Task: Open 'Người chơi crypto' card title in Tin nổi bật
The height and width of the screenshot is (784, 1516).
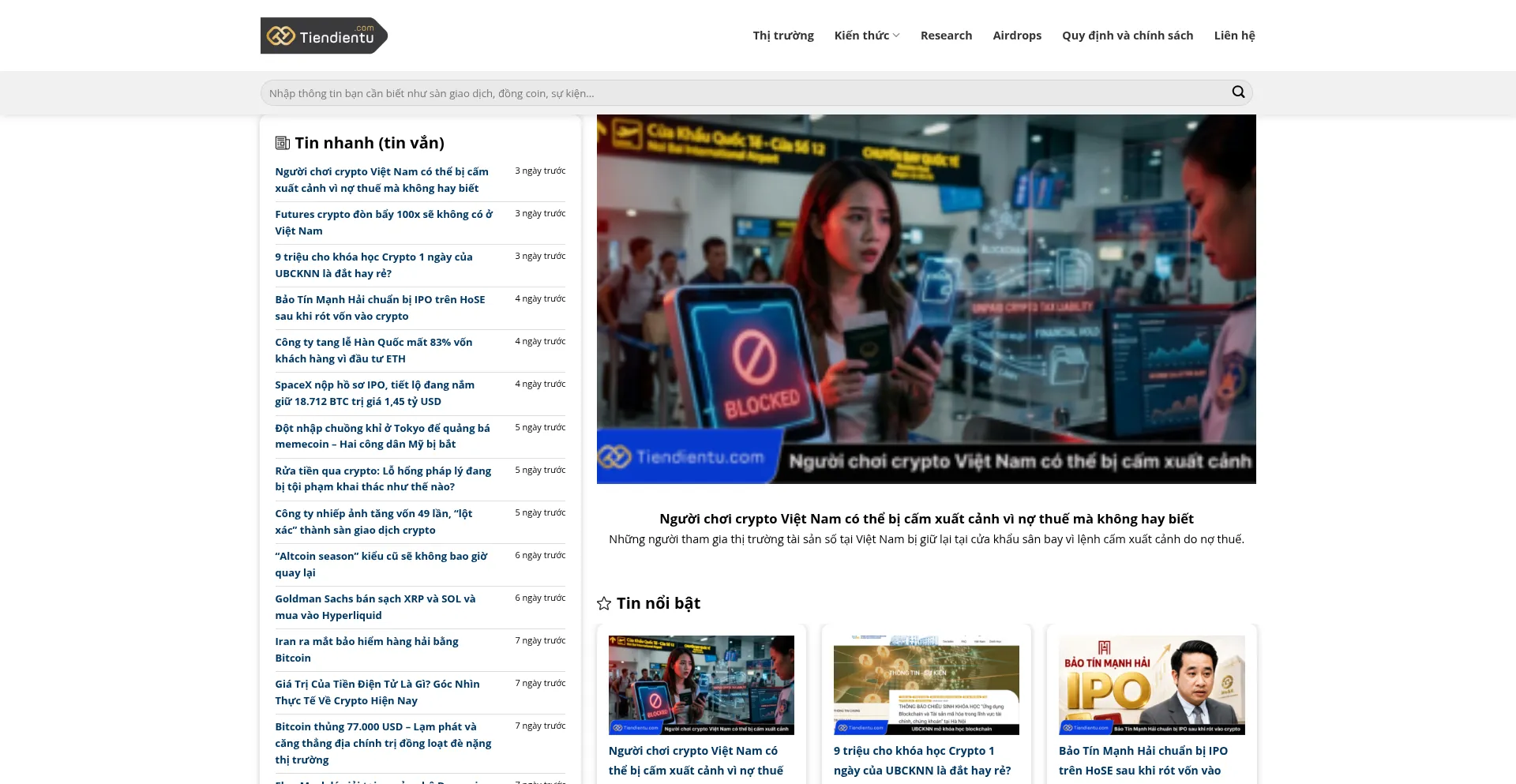Action: pos(696,761)
